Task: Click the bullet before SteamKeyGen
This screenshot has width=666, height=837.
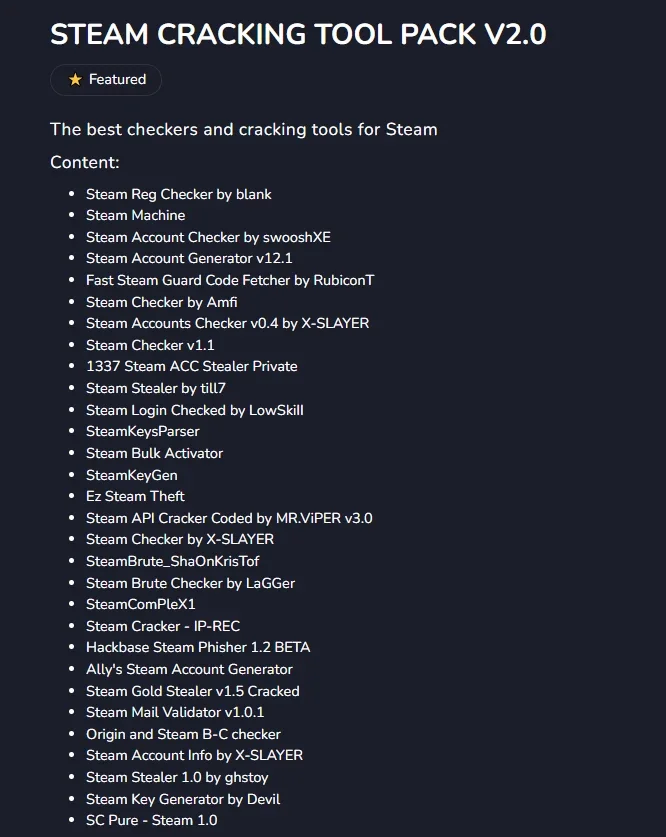Action: (72, 475)
